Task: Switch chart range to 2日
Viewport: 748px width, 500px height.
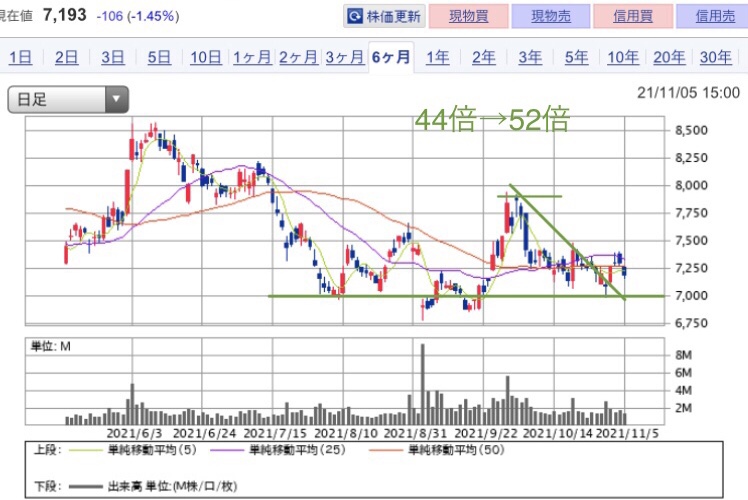Action: [x=66, y=58]
